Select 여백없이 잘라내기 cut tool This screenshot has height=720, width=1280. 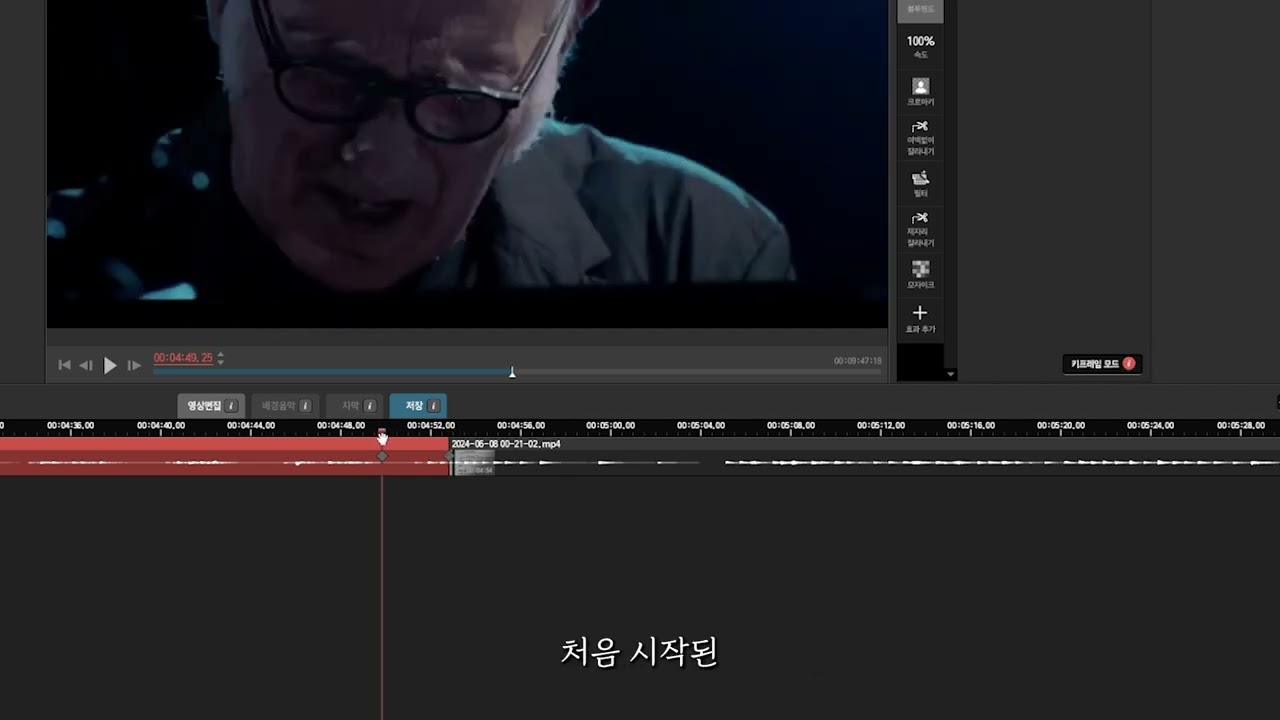click(x=920, y=138)
